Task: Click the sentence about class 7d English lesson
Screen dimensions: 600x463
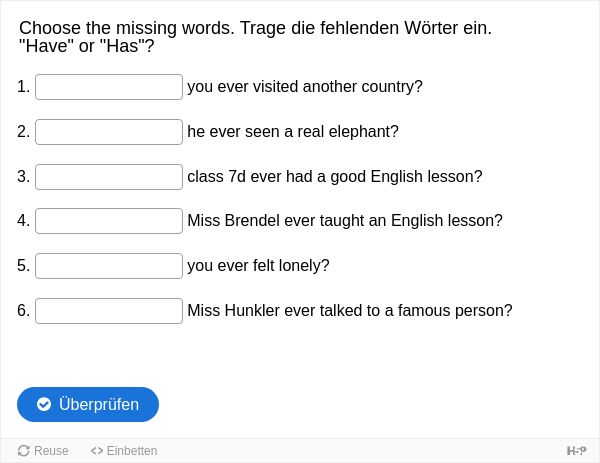Action: [x=335, y=176]
